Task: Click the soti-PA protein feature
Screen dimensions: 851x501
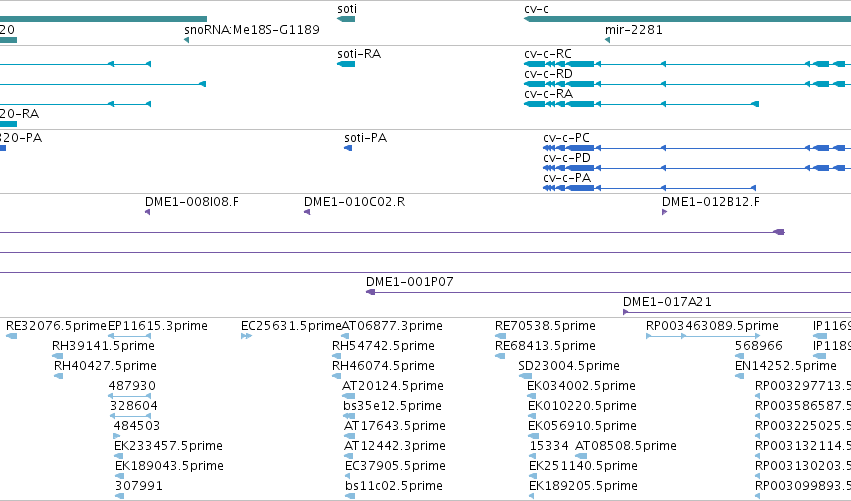Action: pyautogui.click(x=348, y=148)
